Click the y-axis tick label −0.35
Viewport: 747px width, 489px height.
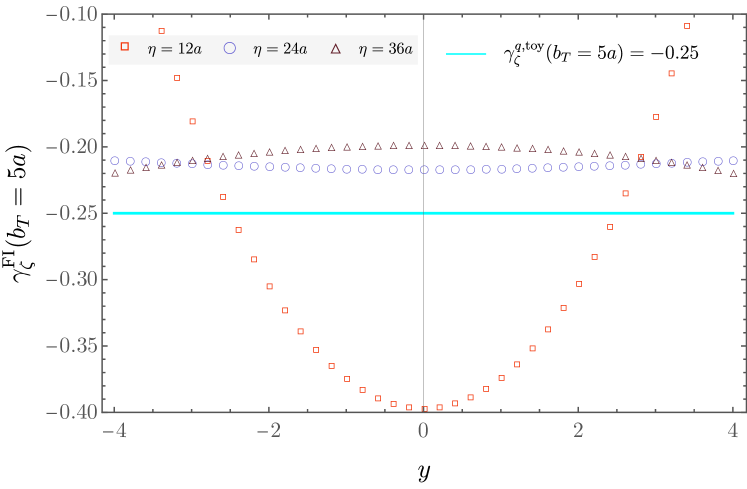coord(72,346)
